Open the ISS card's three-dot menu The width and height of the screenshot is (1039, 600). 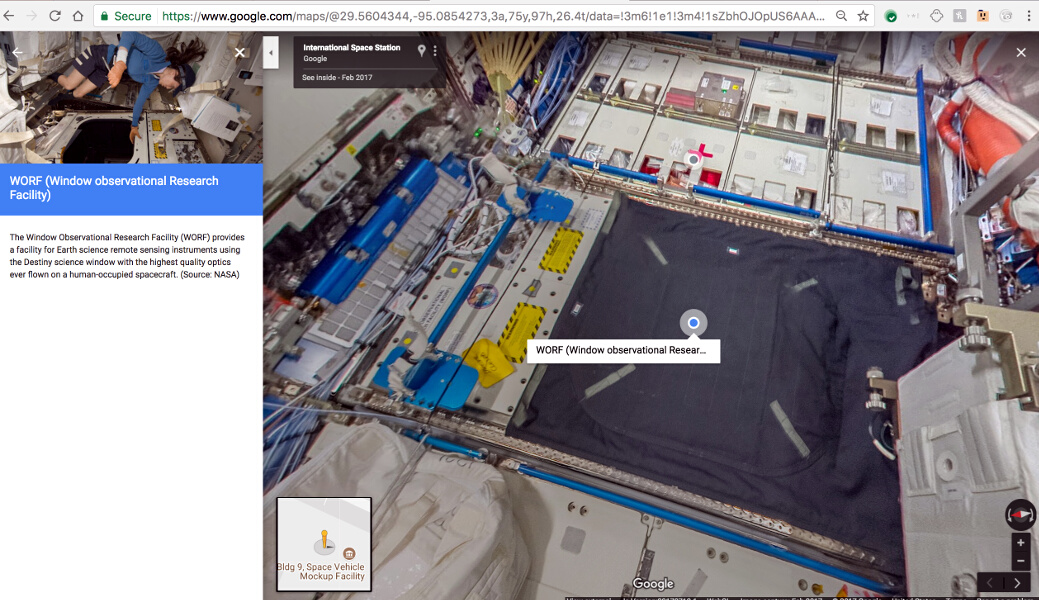[x=435, y=51]
